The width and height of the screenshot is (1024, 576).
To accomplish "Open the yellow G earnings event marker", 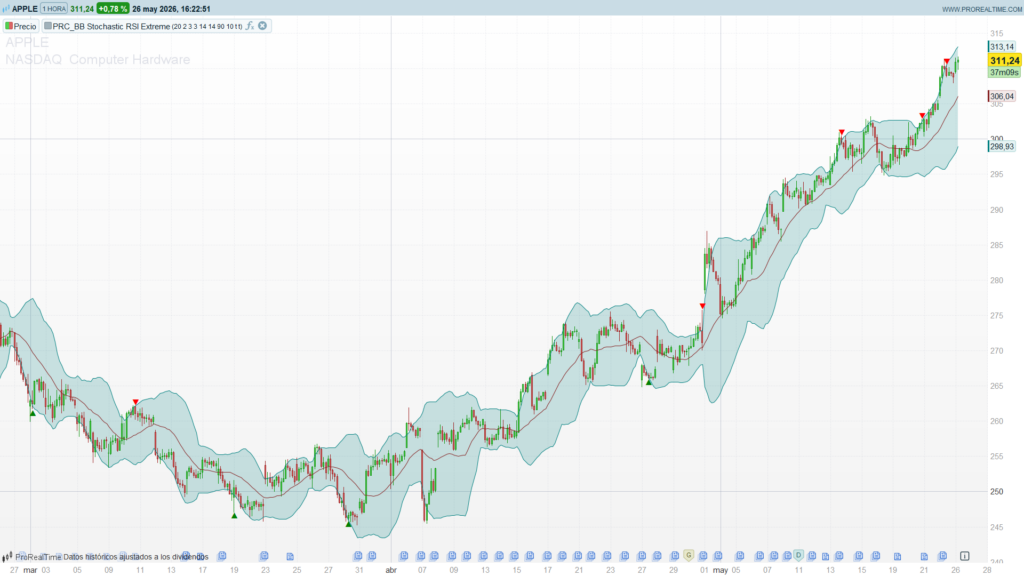I will [688, 555].
